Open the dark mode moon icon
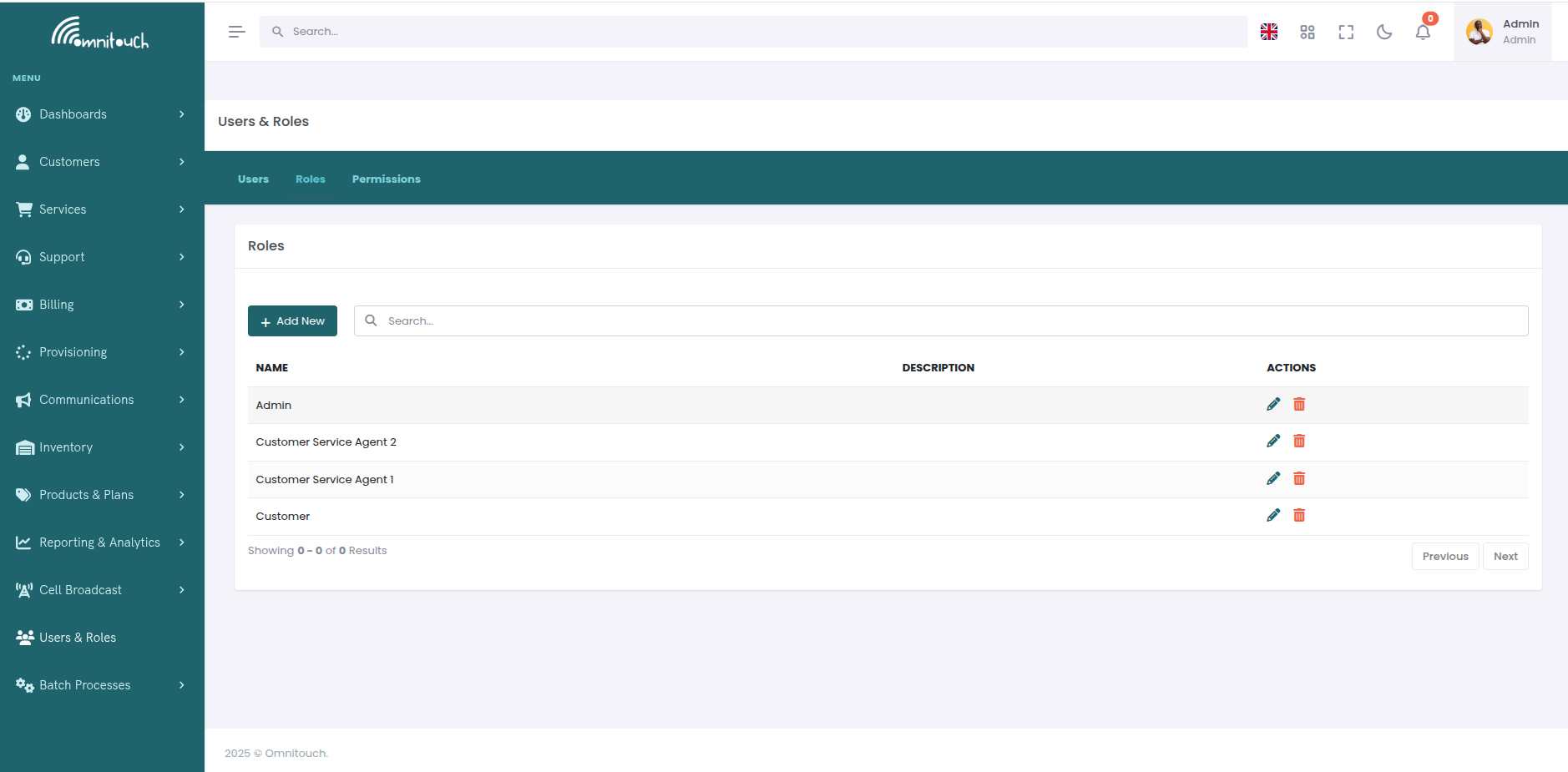1568x772 pixels. coord(1384,31)
